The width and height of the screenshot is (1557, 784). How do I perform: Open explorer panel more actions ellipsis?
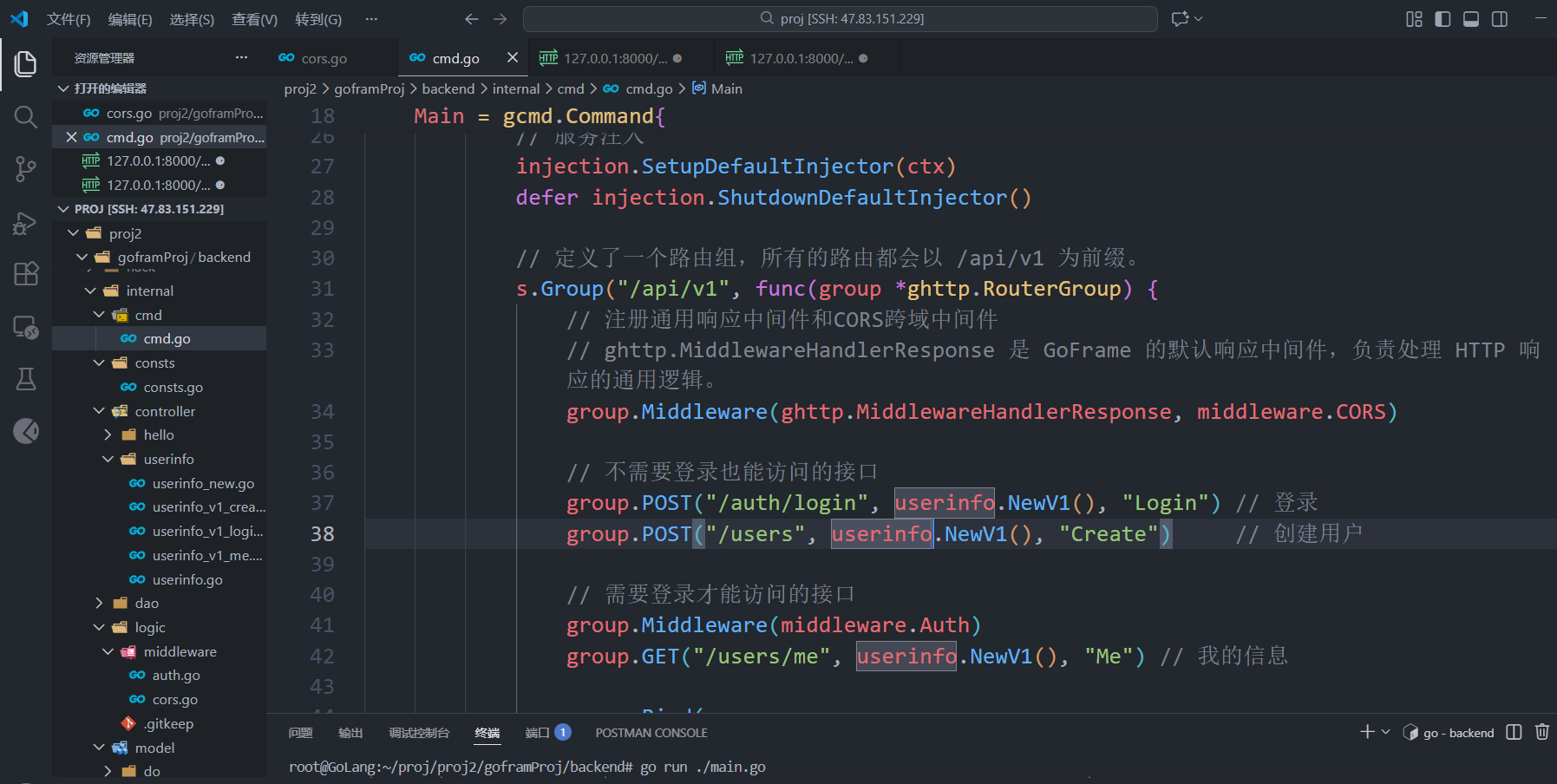coord(241,58)
